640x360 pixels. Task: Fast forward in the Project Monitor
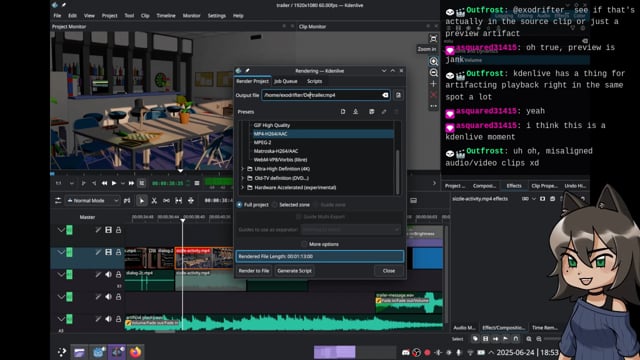pos(131,183)
